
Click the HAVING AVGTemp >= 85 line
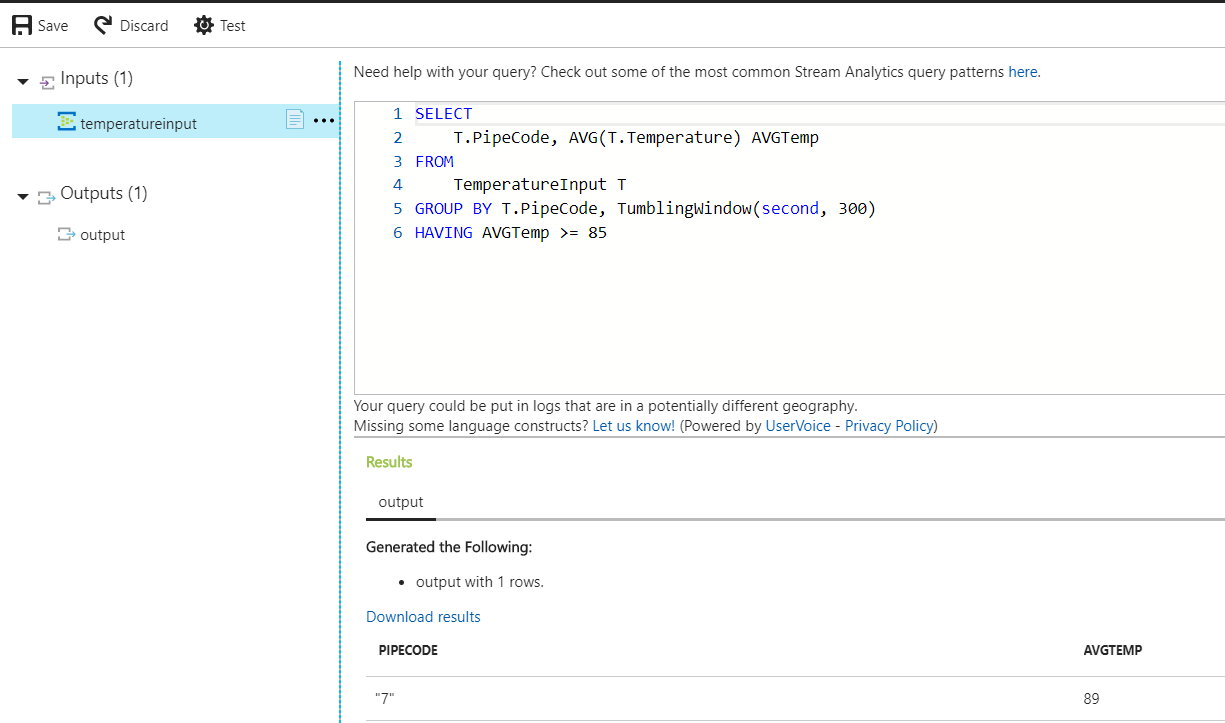tap(511, 233)
